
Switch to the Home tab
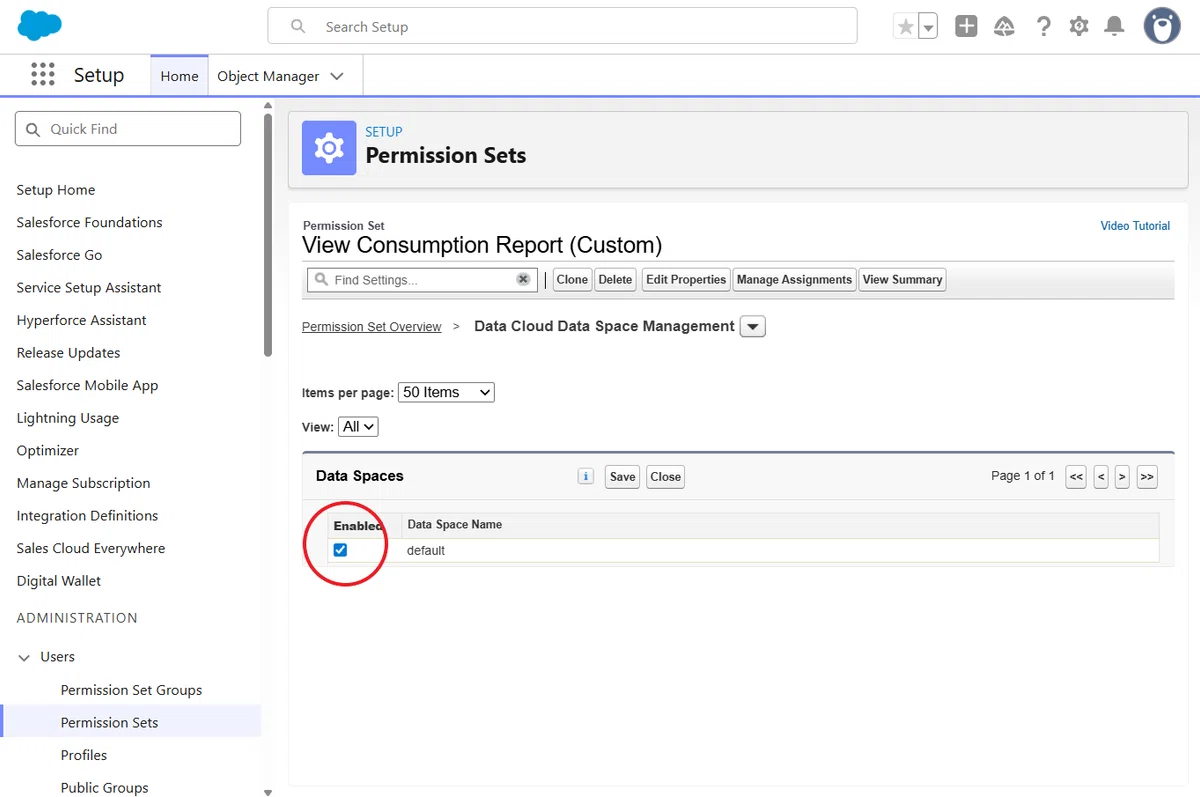[x=179, y=76]
